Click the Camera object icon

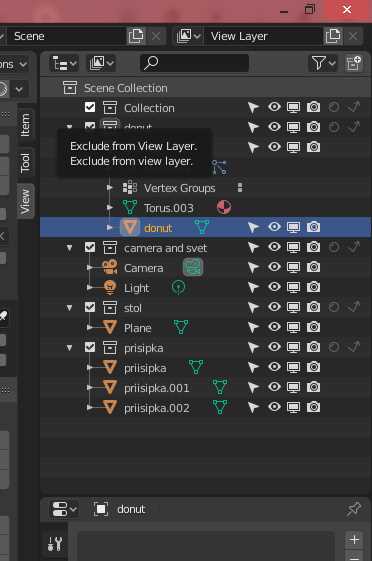coord(109,267)
